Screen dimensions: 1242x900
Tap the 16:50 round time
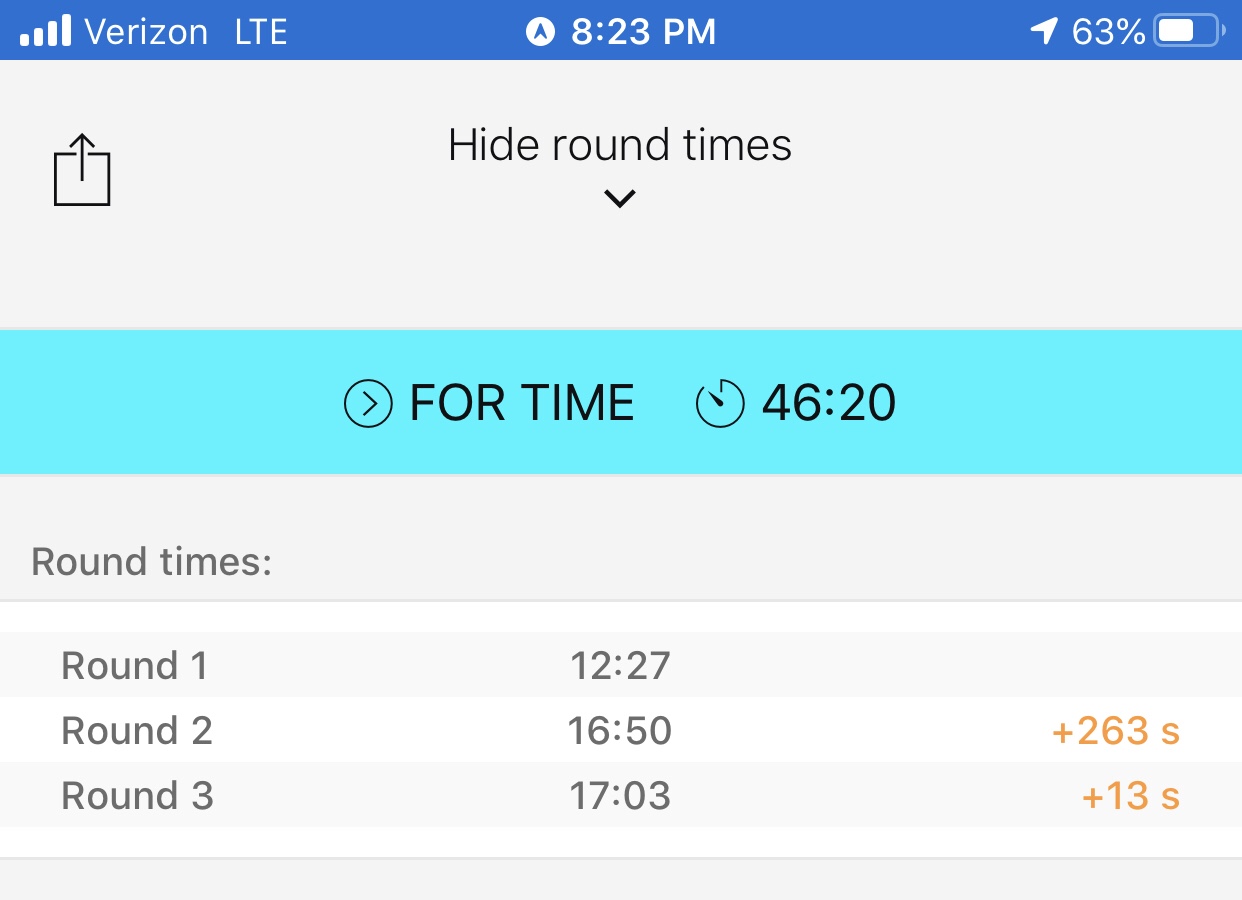click(620, 731)
